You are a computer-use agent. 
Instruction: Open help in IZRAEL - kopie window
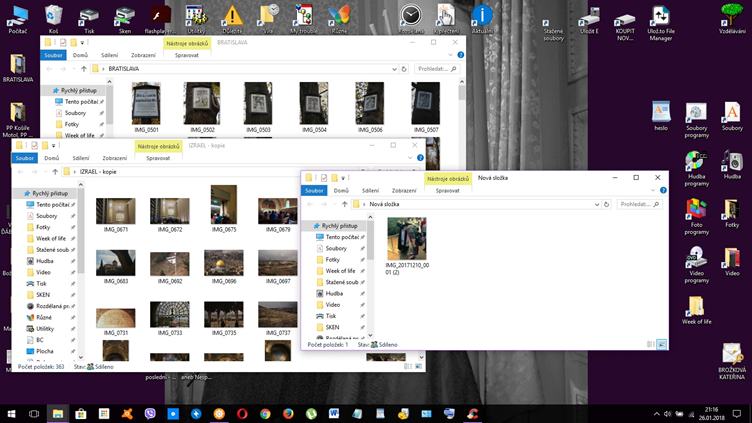click(420, 158)
